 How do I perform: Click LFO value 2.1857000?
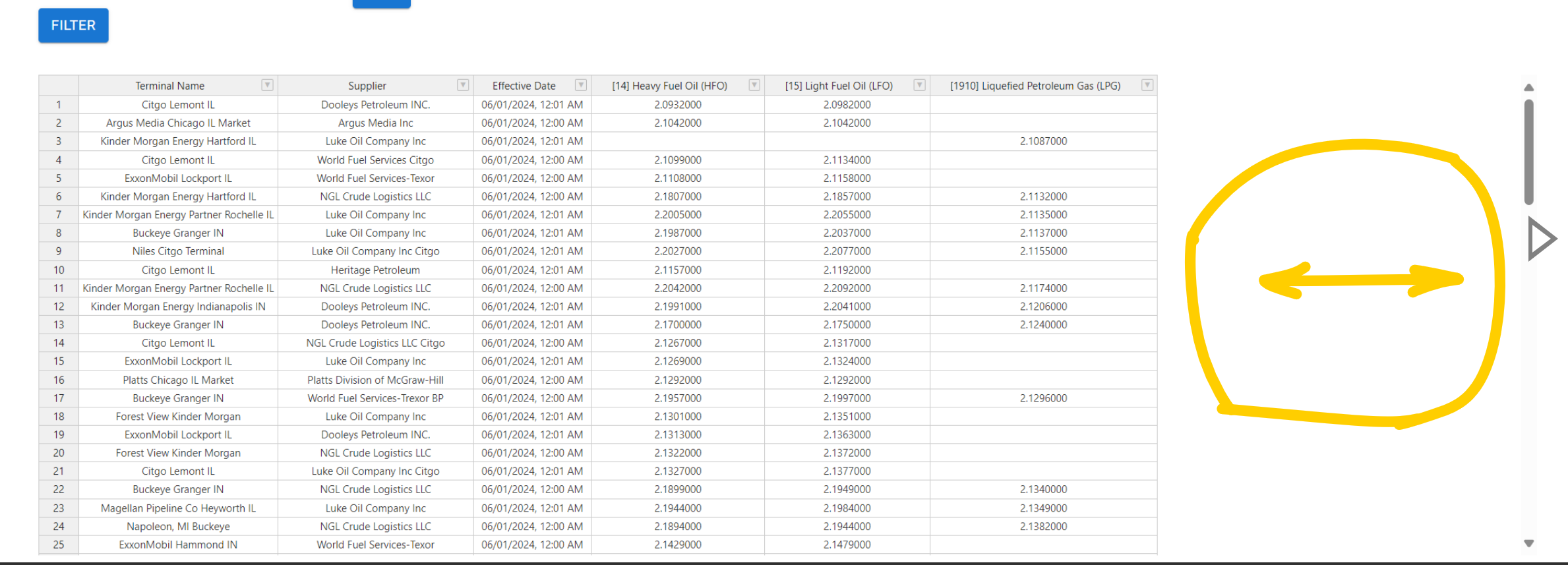(847, 196)
